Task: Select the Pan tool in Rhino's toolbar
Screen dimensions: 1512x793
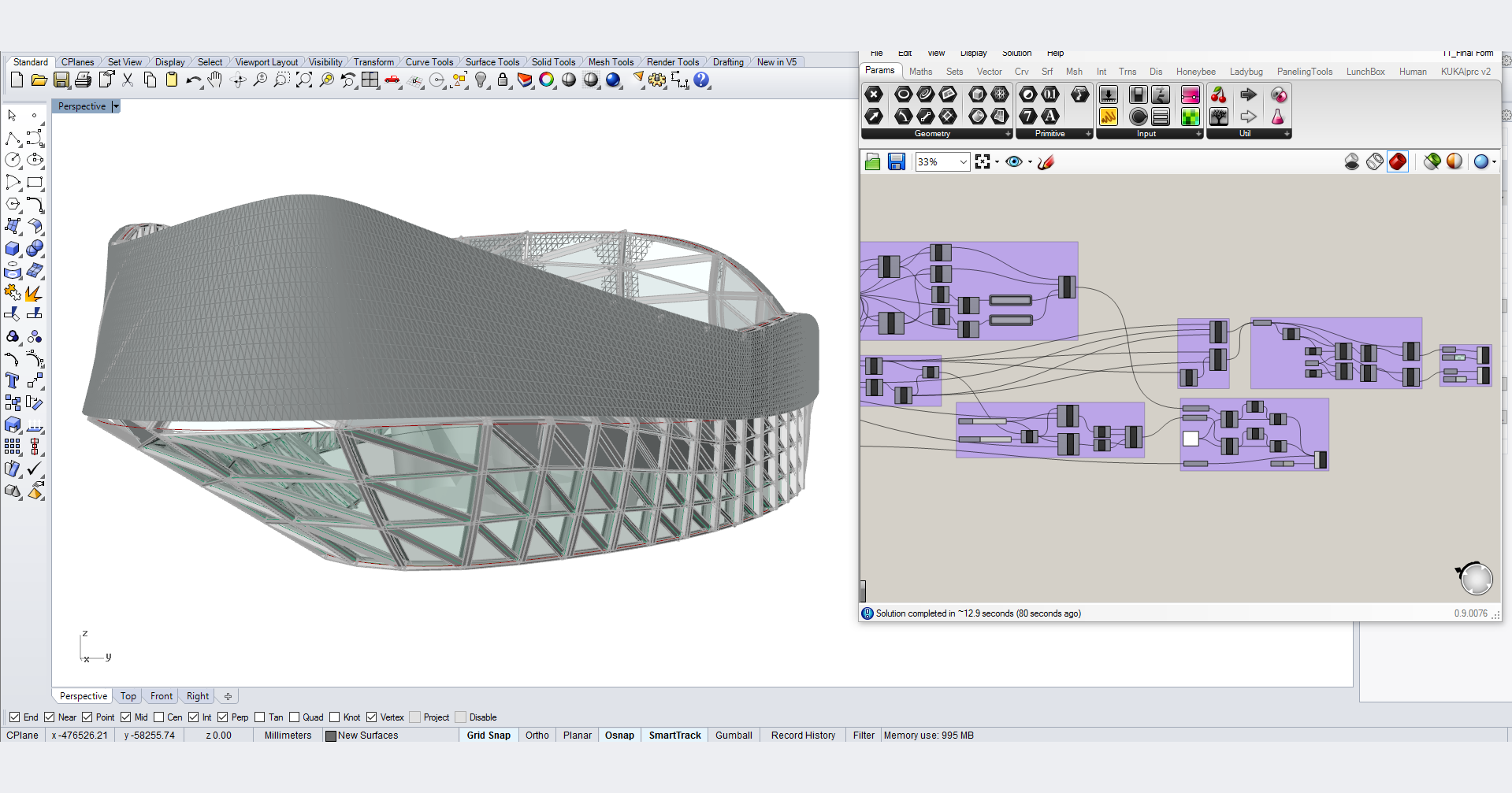Action: (x=214, y=80)
